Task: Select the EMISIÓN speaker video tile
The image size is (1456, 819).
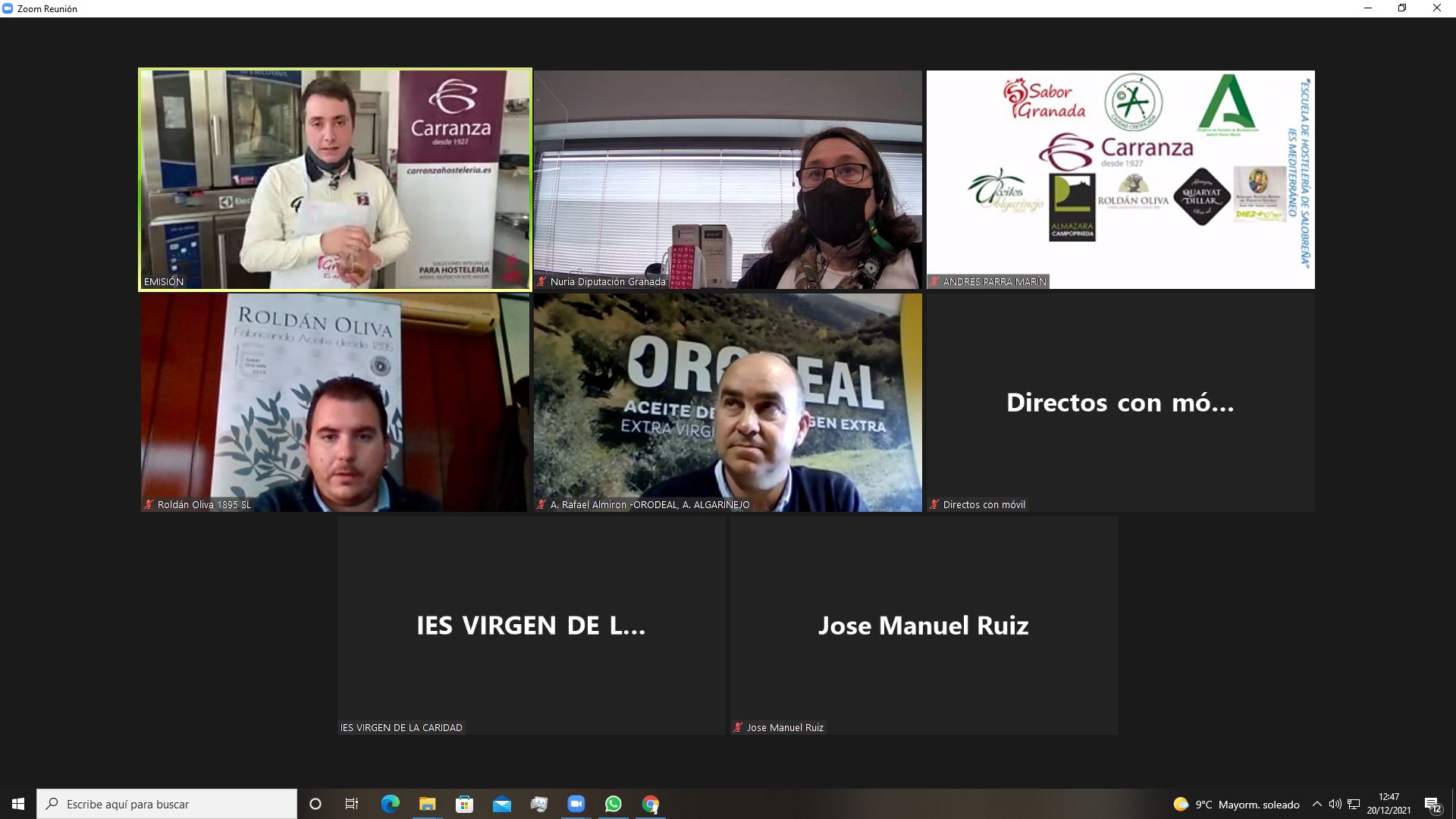Action: [x=334, y=179]
